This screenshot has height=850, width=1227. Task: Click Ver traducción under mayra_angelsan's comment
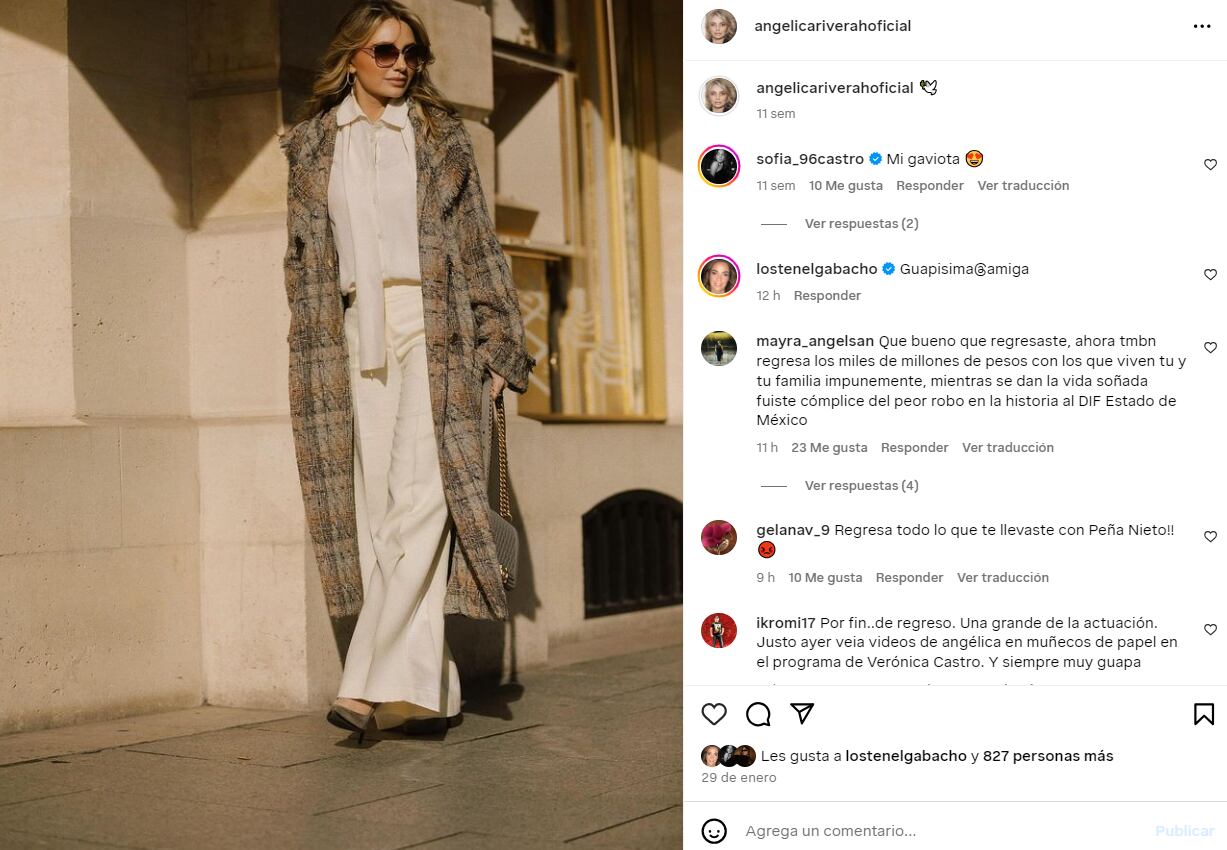pyautogui.click(x=1008, y=448)
